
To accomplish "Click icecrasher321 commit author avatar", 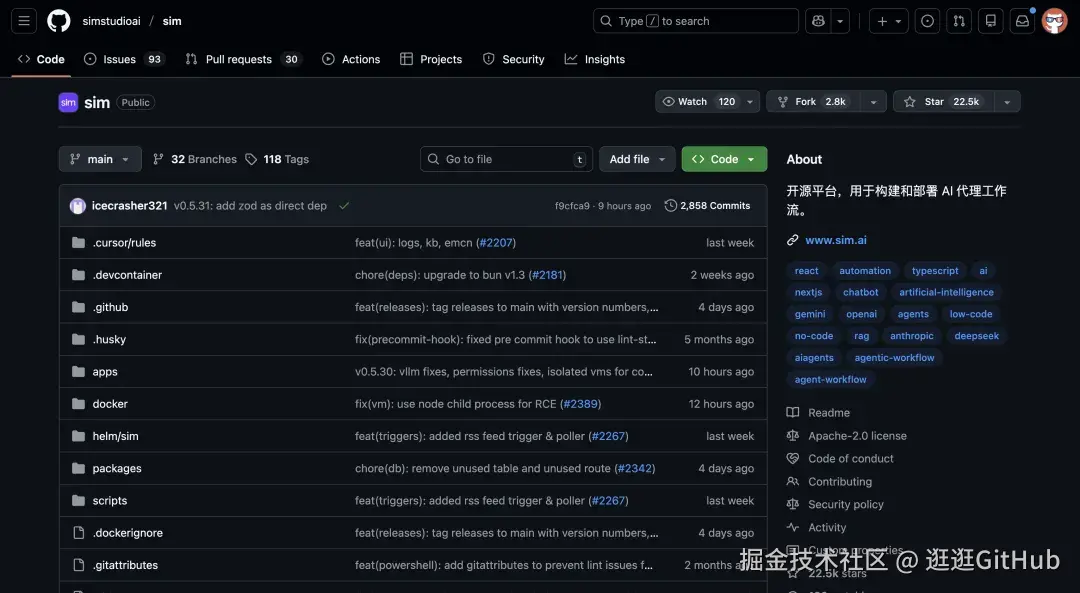I will tap(78, 205).
